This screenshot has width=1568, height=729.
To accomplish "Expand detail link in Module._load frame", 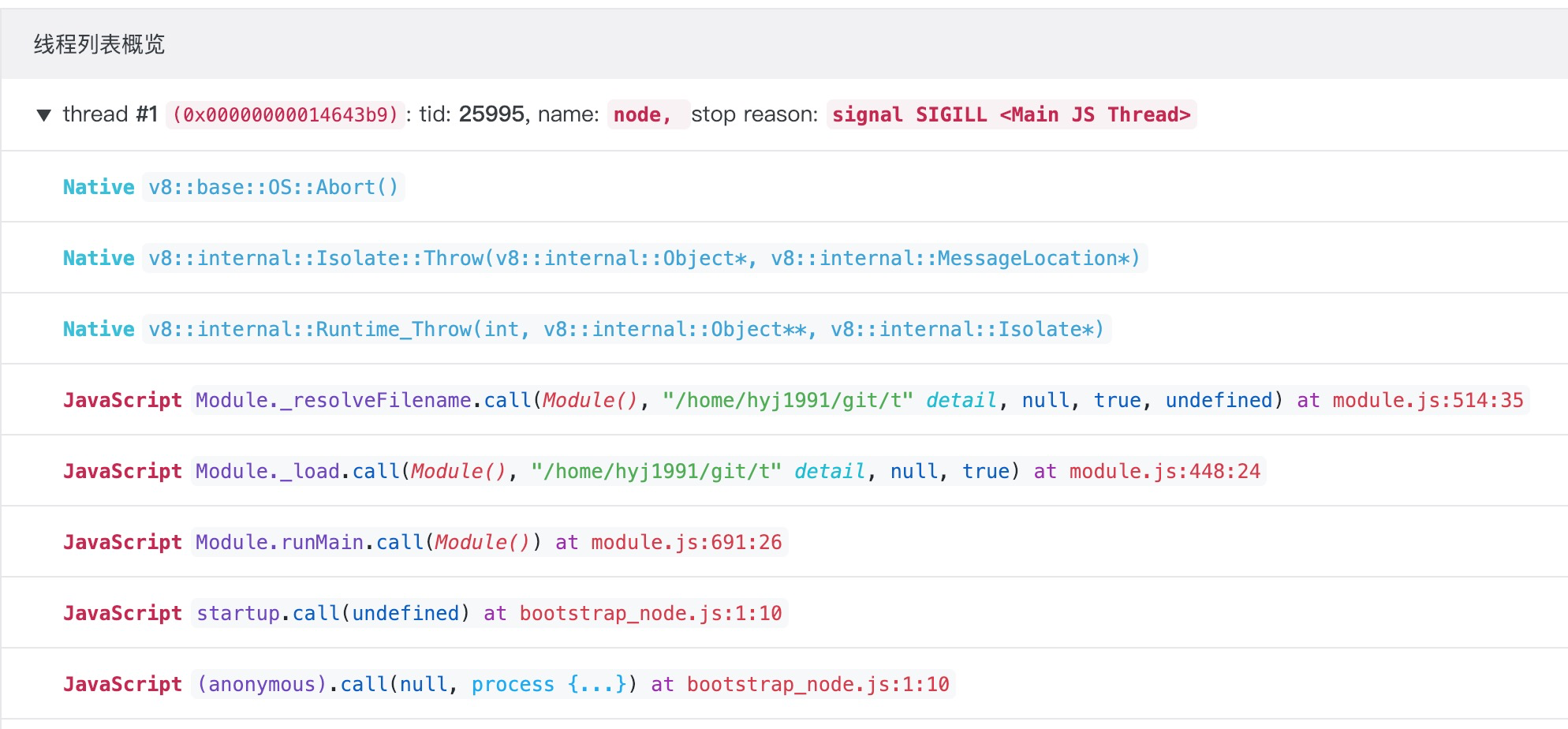I will 830,472.
